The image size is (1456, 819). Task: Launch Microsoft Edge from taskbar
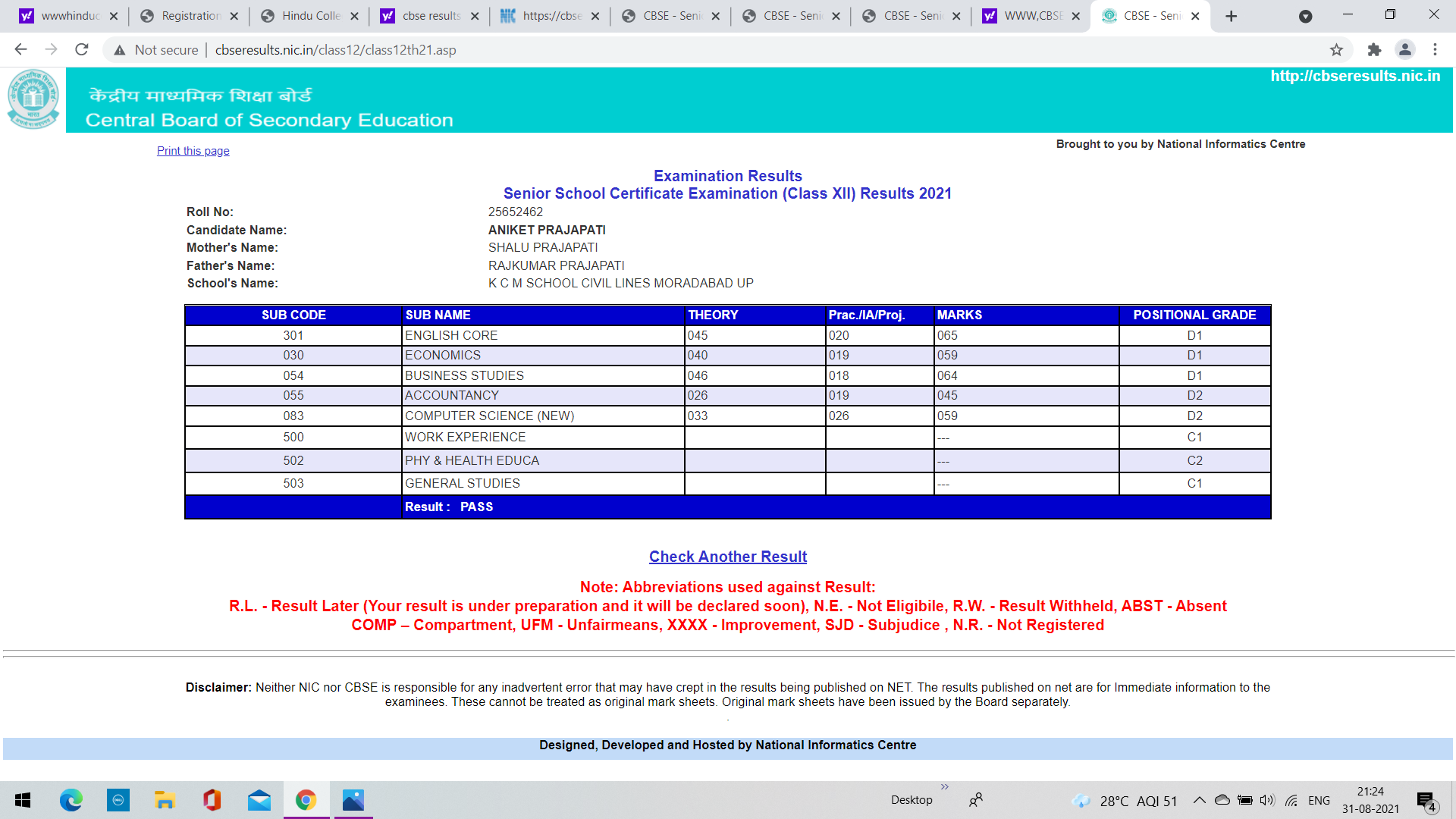[x=71, y=800]
